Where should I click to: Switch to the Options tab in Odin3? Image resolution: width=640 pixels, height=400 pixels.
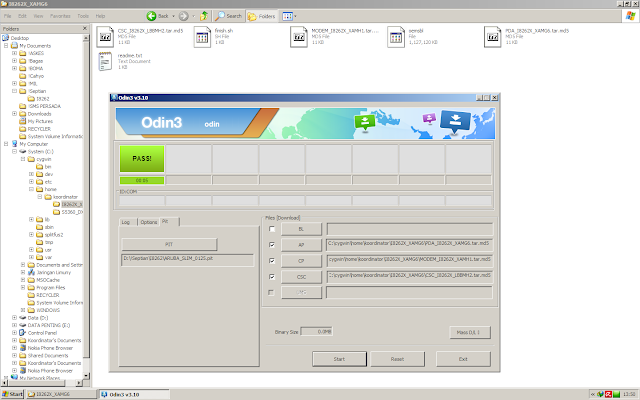149,222
